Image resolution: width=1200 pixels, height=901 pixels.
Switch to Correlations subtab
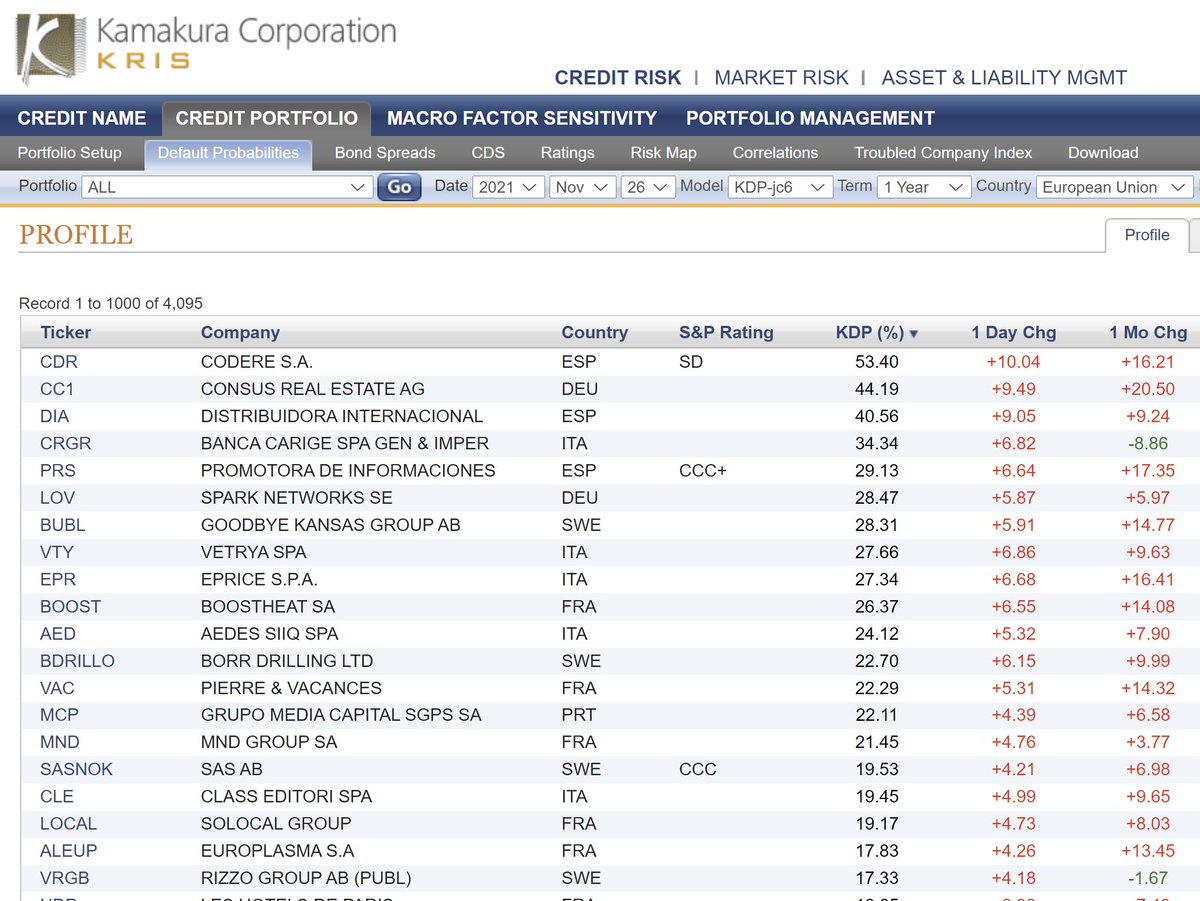click(x=775, y=153)
